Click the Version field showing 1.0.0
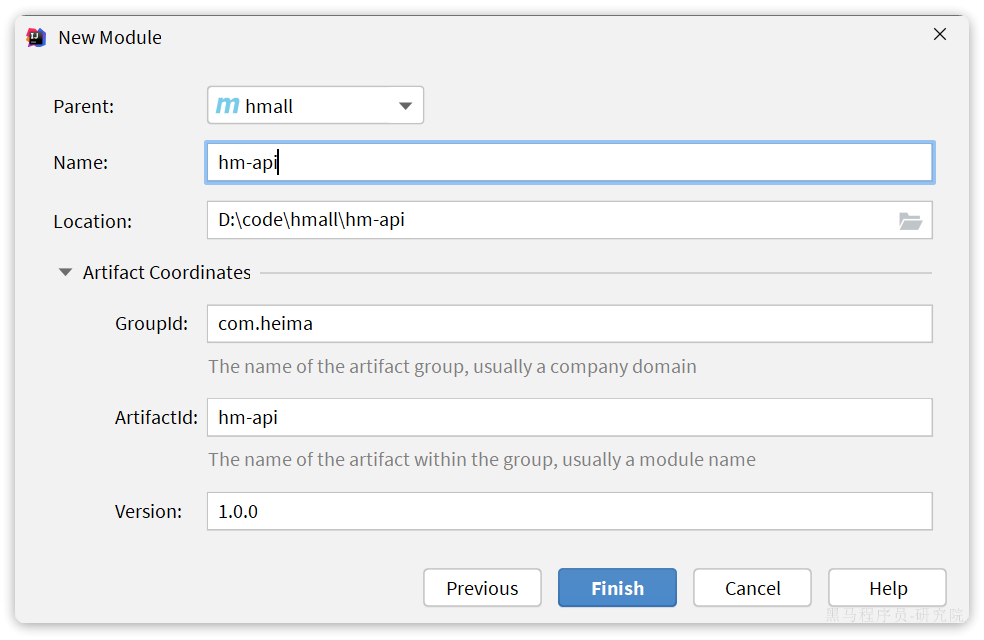Viewport: 984px width, 640px height. [x=568, y=511]
